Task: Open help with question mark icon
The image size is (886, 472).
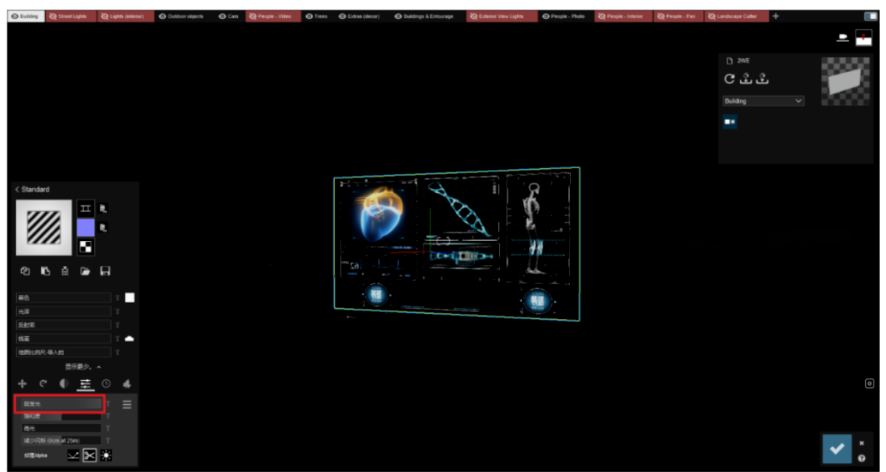Action: (x=861, y=458)
